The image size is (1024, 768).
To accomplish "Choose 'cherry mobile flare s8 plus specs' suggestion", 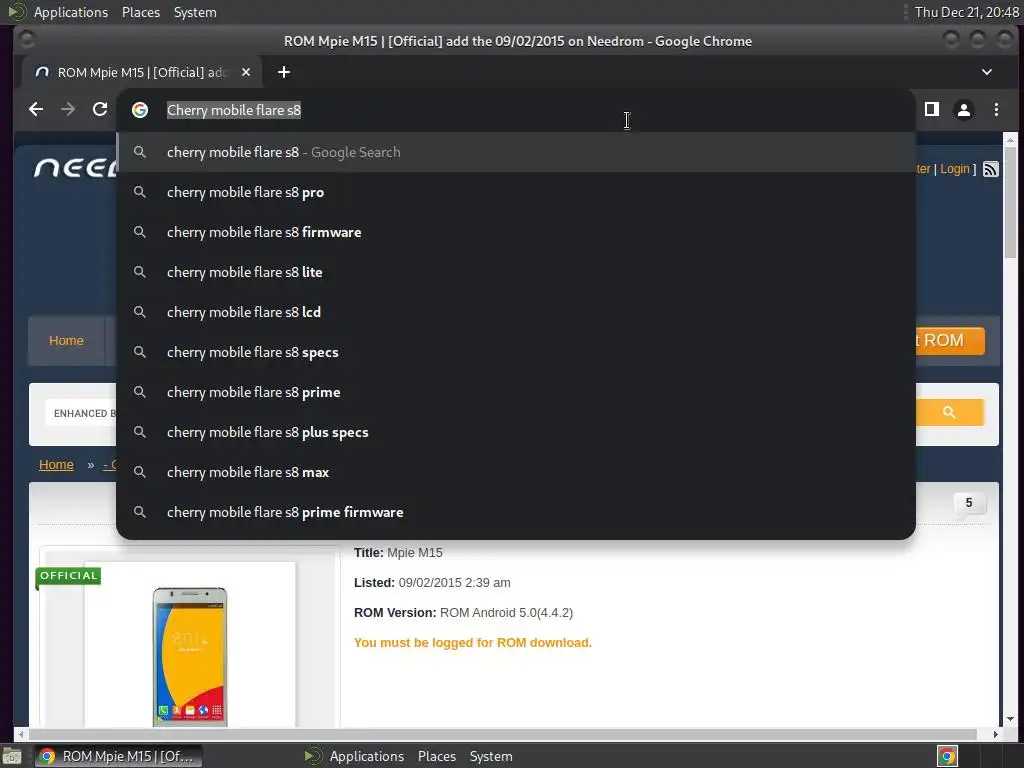I will [x=516, y=432].
